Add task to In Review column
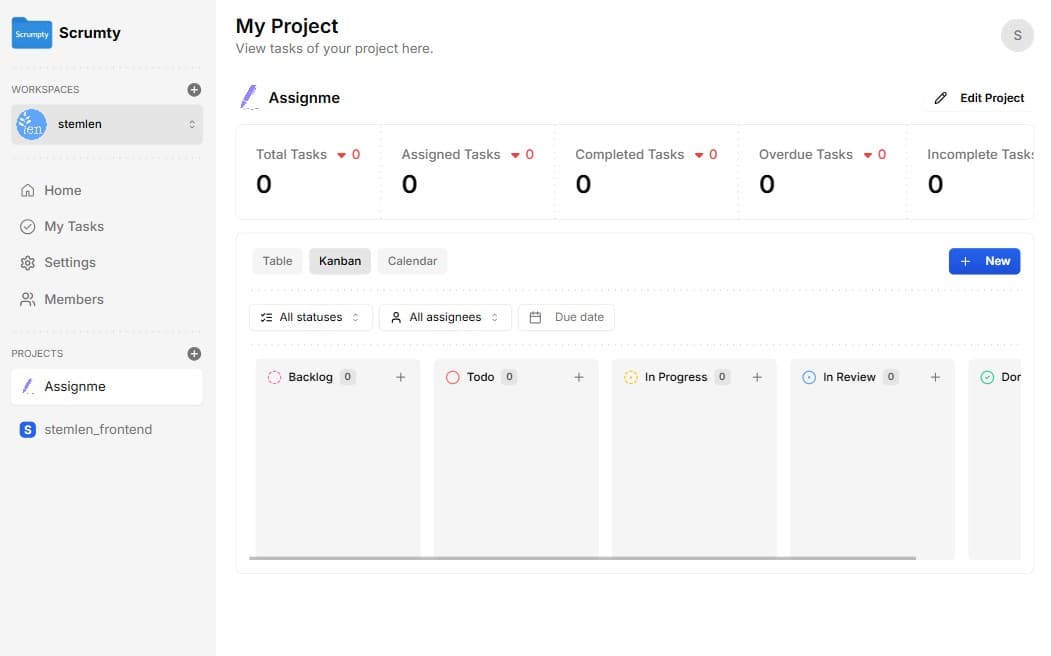1051x656 pixels. pos(935,377)
